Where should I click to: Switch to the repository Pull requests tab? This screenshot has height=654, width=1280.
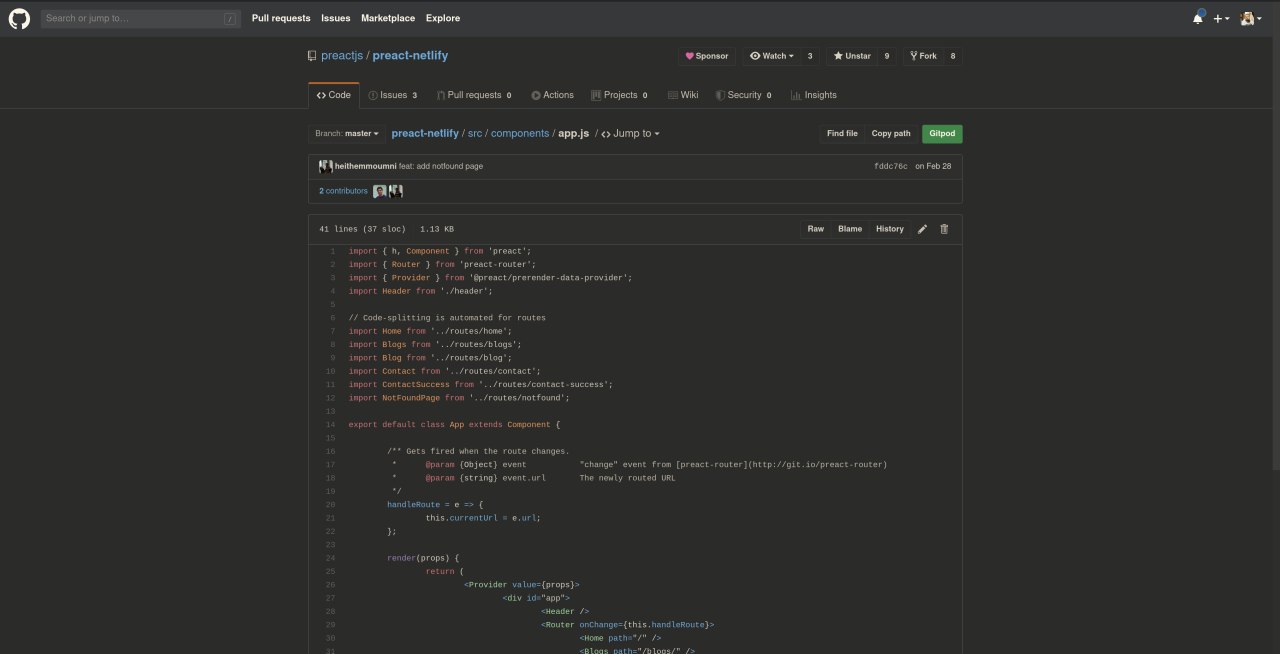pos(474,95)
